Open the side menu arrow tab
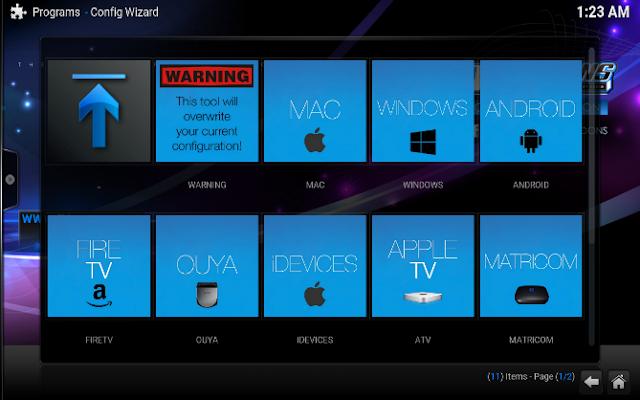 (x=10, y=179)
